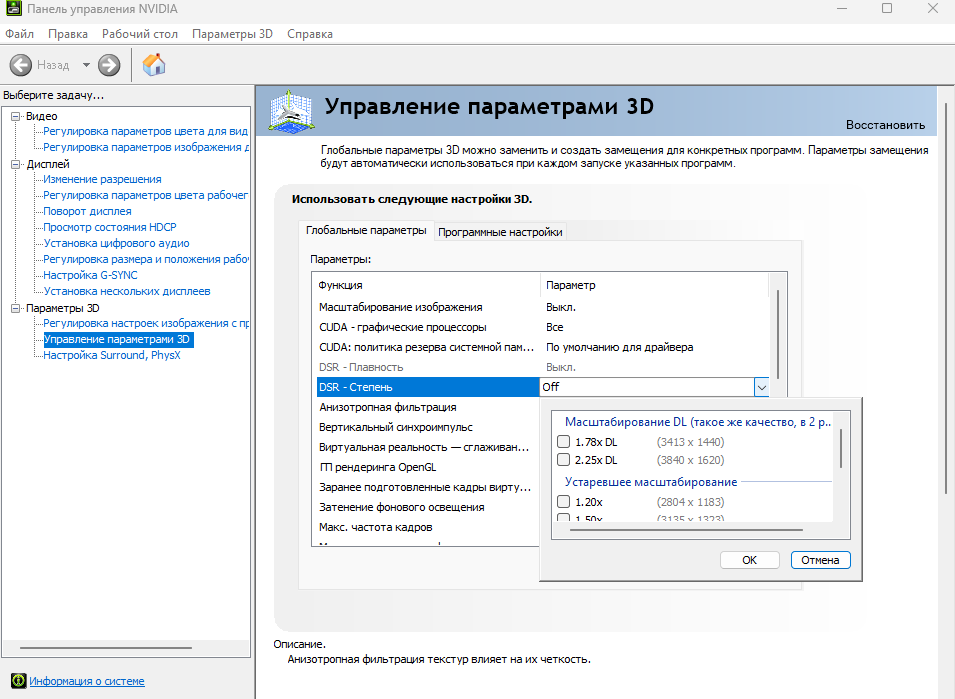The image size is (955, 699).
Task: Switch to the Программные настройки tab
Action: (500, 232)
